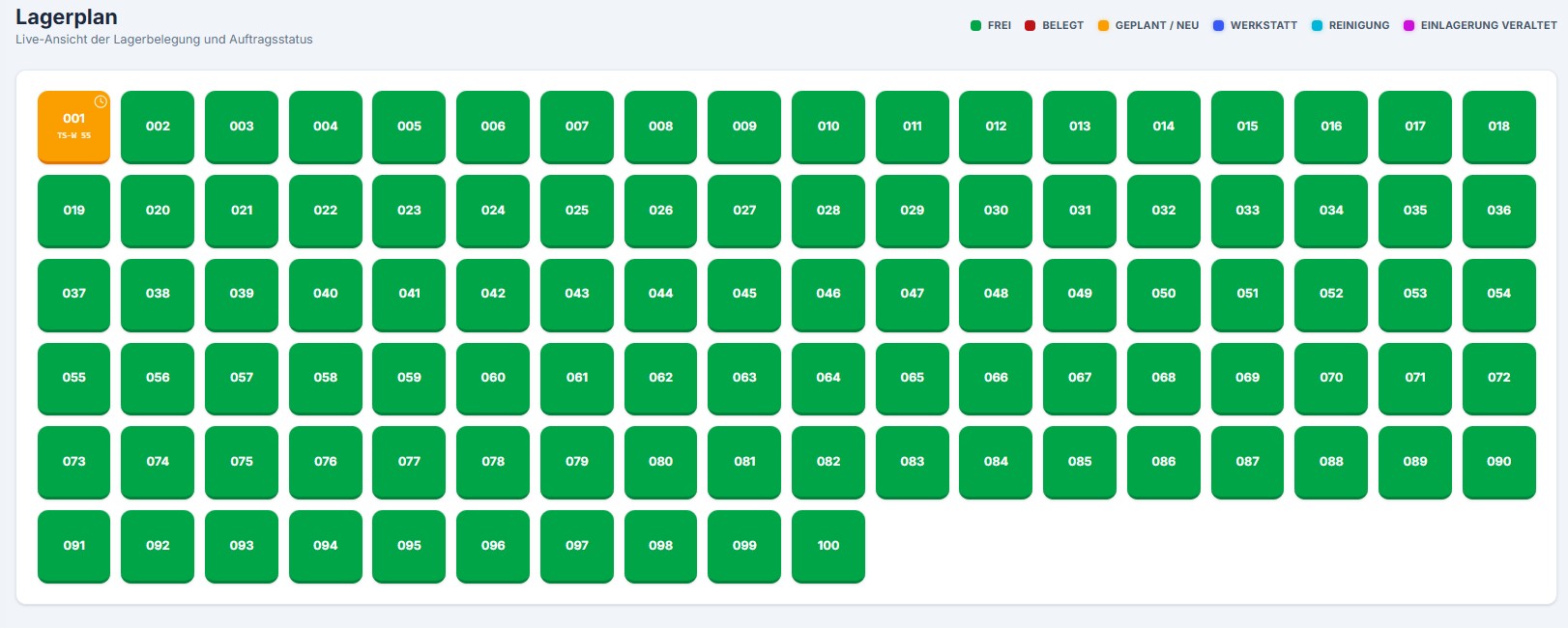Click the magenta EINLAGERUNG VERALTET legend dot

[x=1408, y=25]
